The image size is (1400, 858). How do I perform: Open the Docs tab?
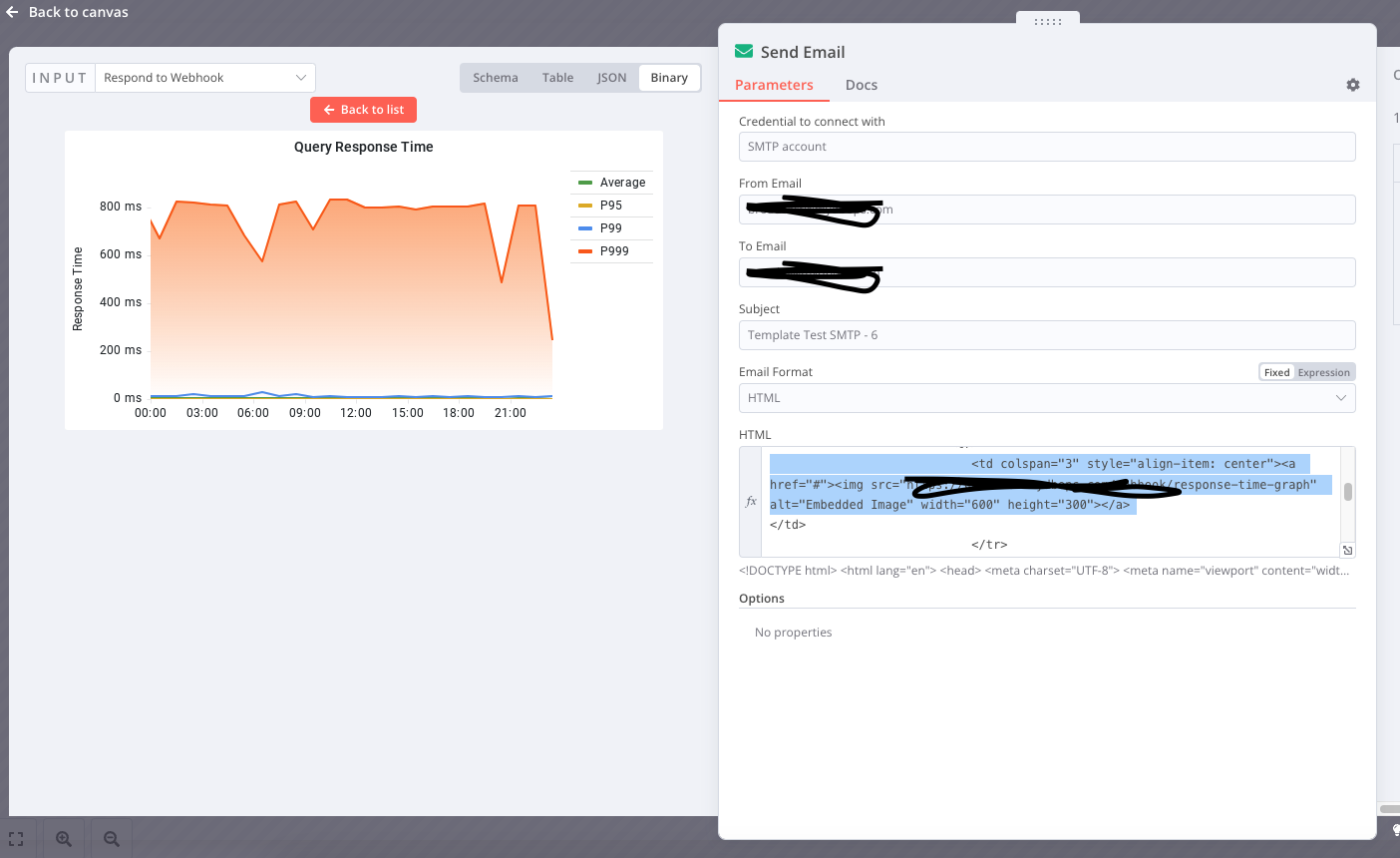click(862, 85)
